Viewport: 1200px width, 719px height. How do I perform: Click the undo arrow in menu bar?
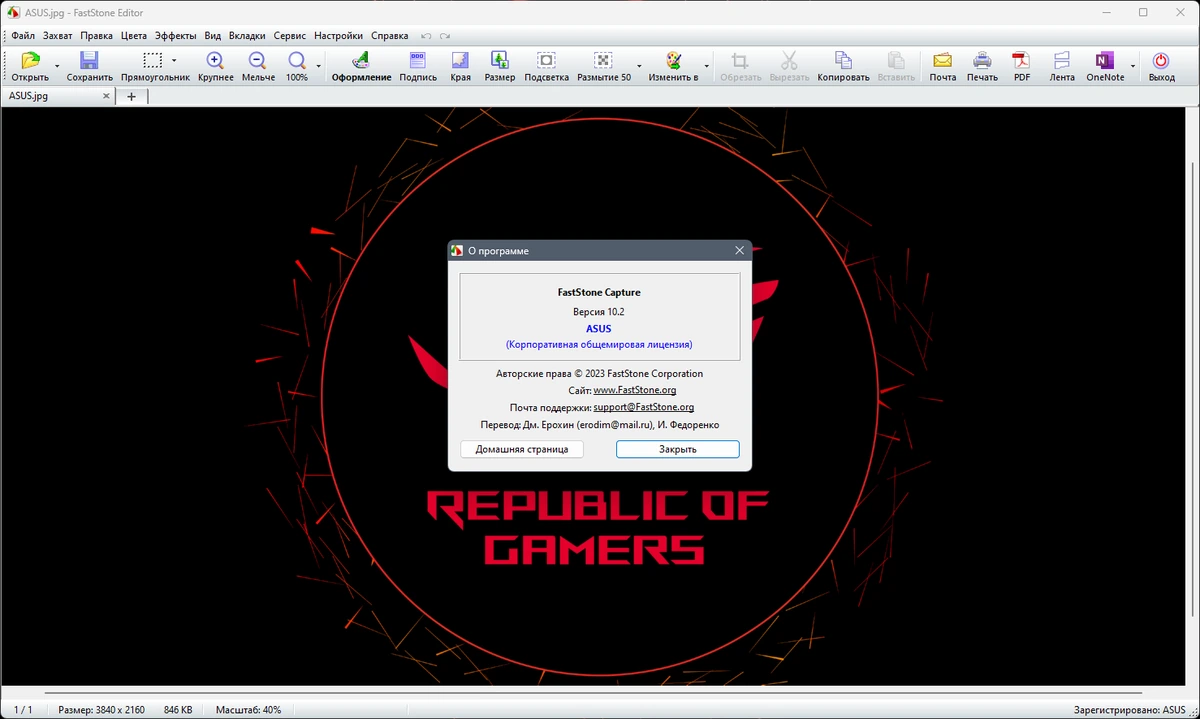[x=426, y=36]
